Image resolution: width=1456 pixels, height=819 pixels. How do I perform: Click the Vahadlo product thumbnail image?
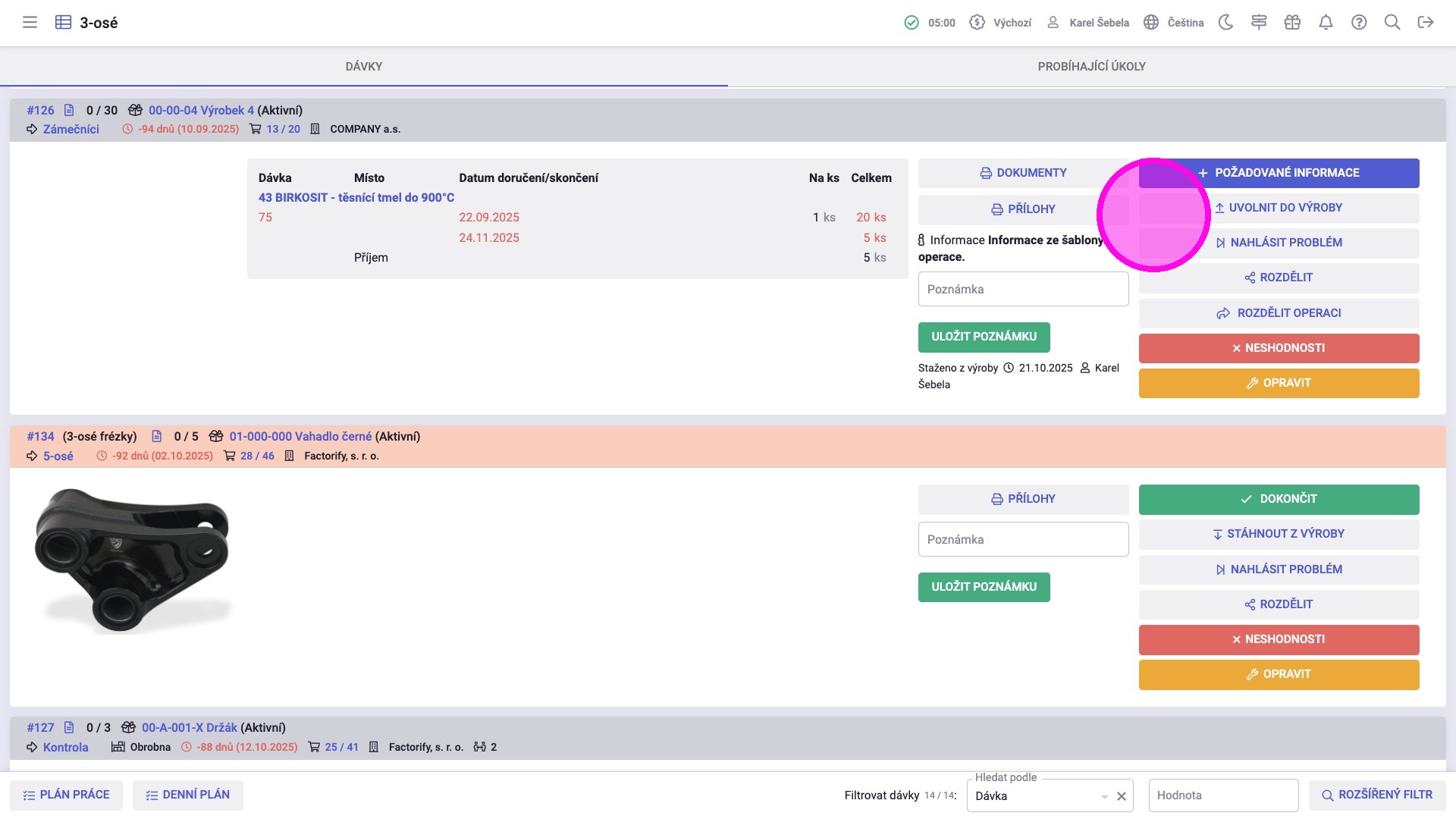coord(133,561)
